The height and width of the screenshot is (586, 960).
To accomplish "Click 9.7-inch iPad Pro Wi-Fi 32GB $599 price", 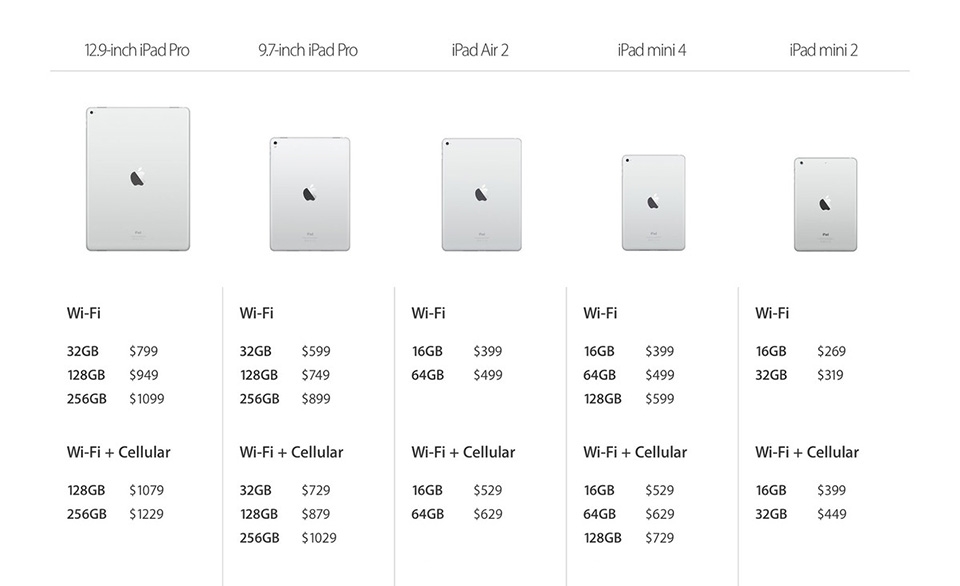I will click(x=315, y=351).
